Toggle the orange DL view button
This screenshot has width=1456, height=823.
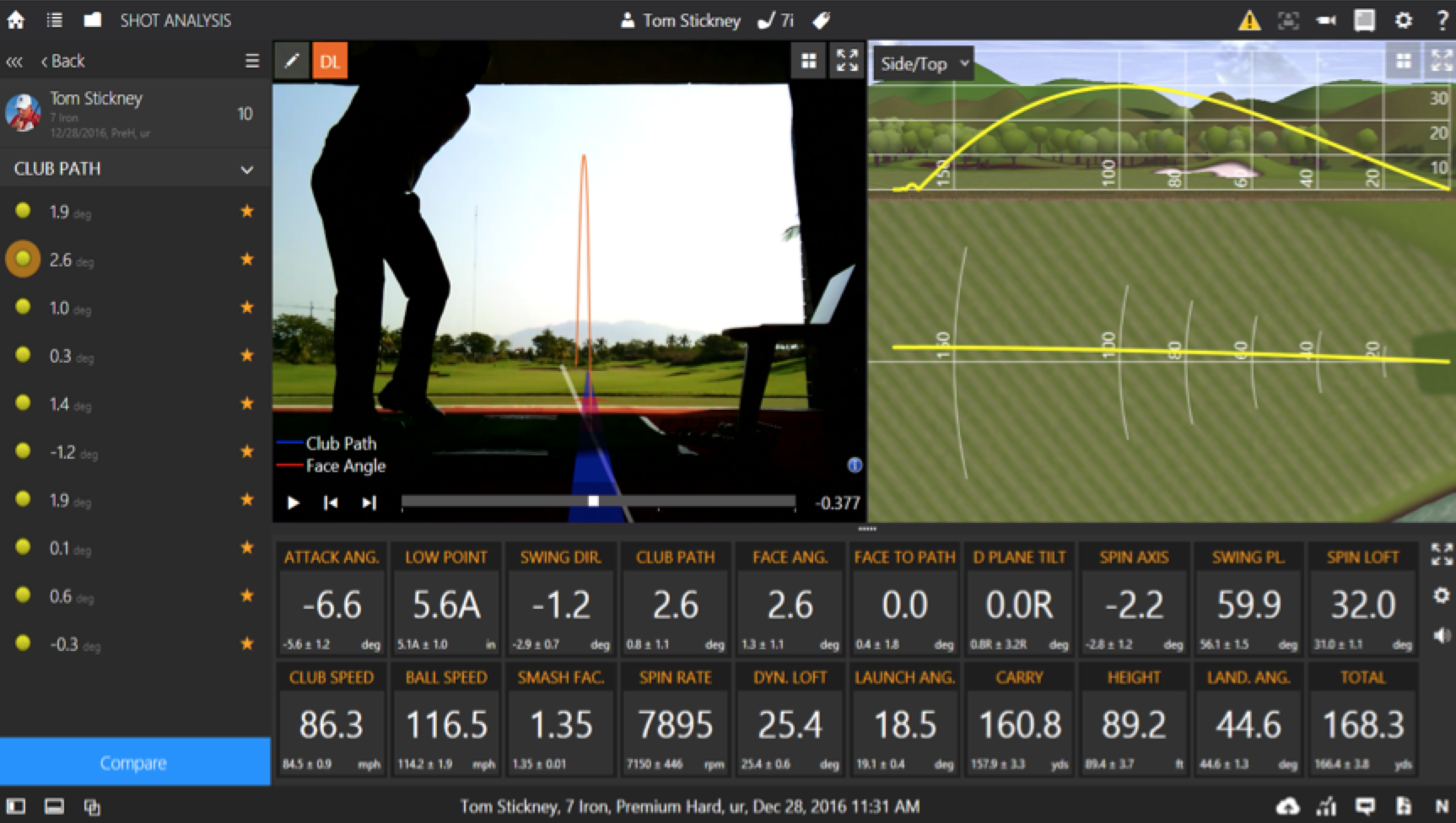[330, 61]
